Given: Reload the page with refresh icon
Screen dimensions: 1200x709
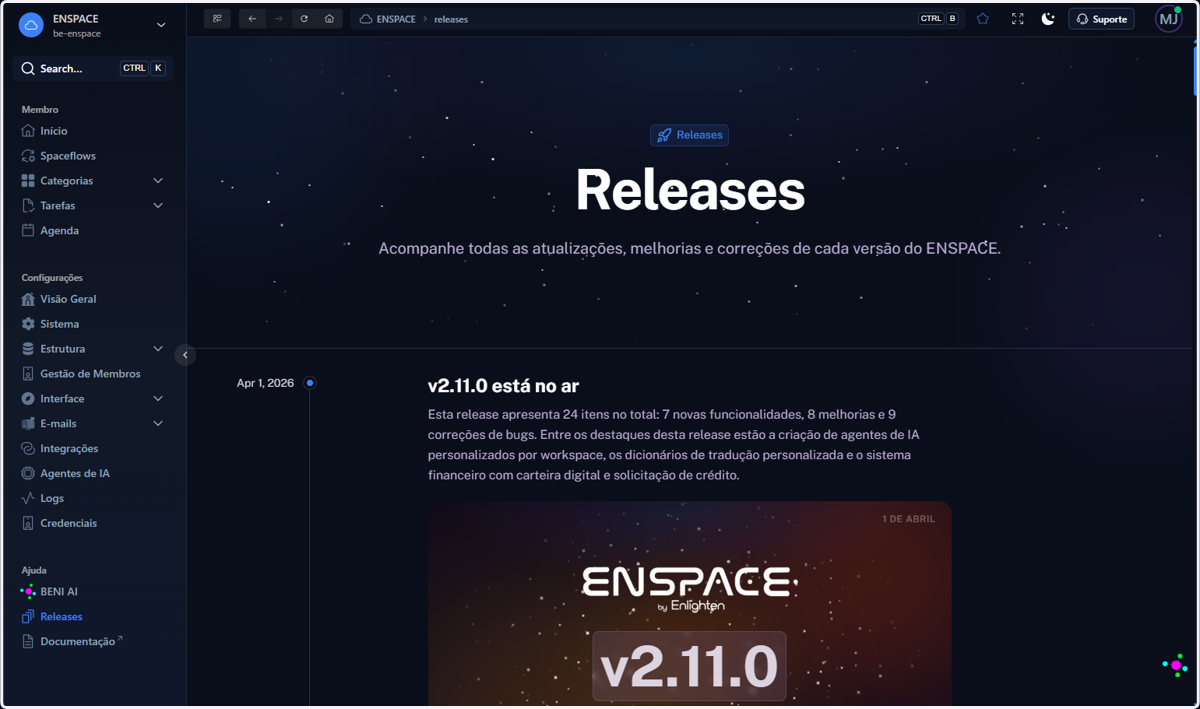Looking at the screenshot, I should click(304, 19).
